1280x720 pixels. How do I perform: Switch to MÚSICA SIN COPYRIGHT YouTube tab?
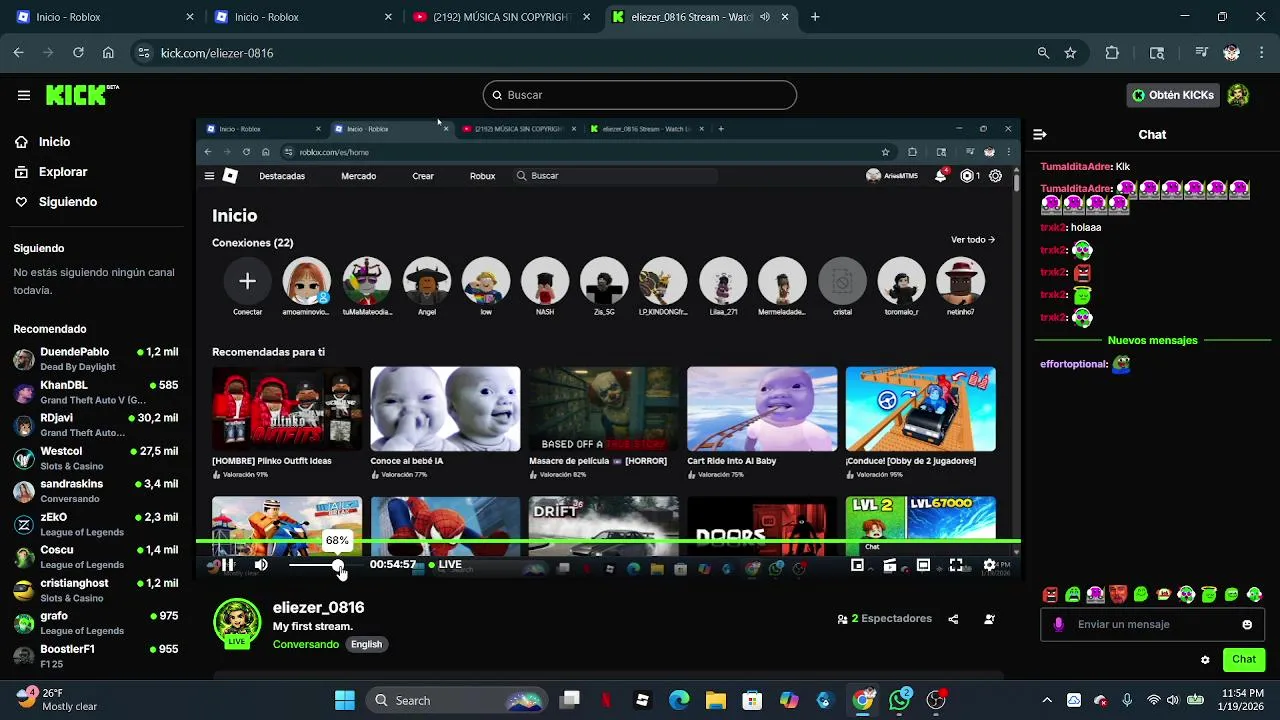coord(502,17)
